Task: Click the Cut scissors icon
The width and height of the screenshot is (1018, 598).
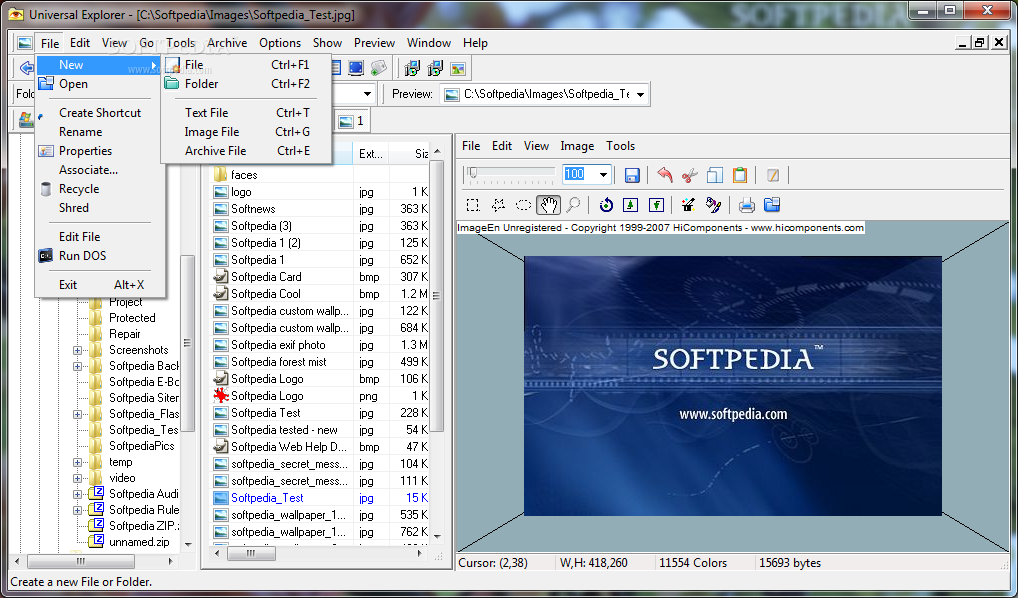Action: 689,175
